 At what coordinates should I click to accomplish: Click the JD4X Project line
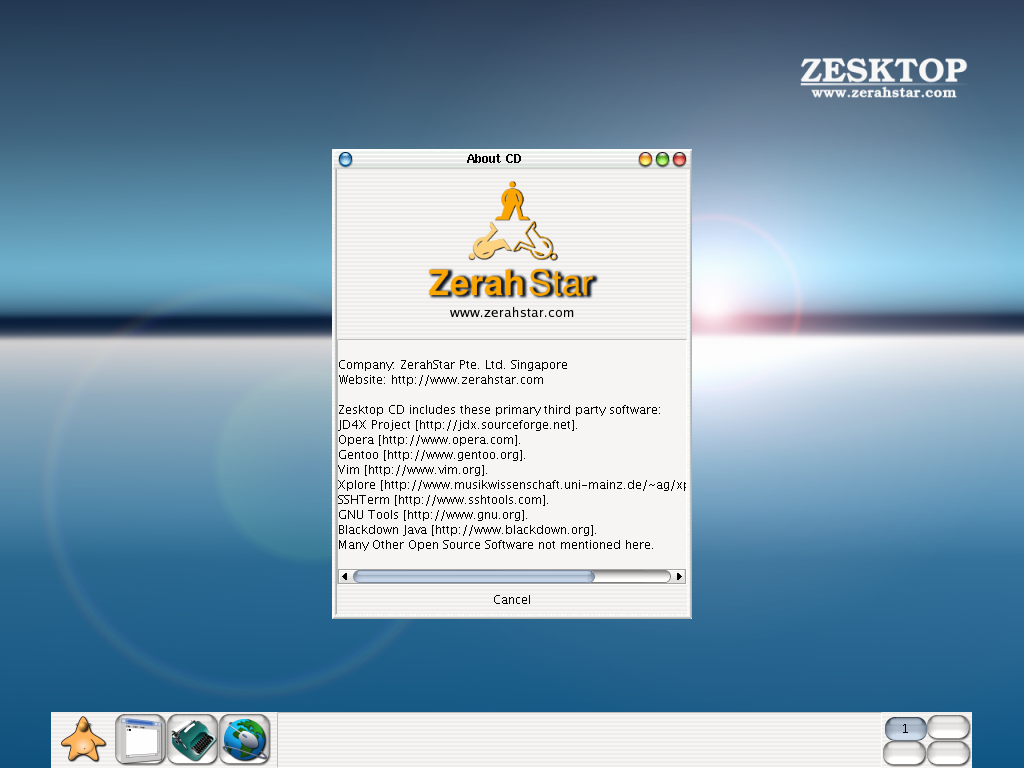[458, 424]
